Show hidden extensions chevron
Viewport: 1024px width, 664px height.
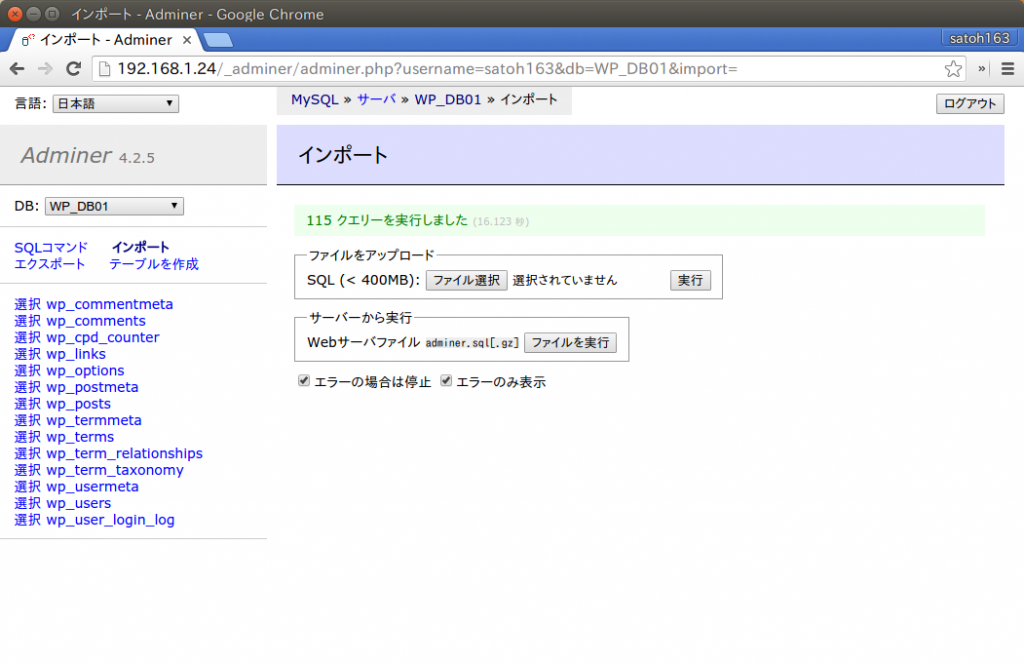coord(982,69)
